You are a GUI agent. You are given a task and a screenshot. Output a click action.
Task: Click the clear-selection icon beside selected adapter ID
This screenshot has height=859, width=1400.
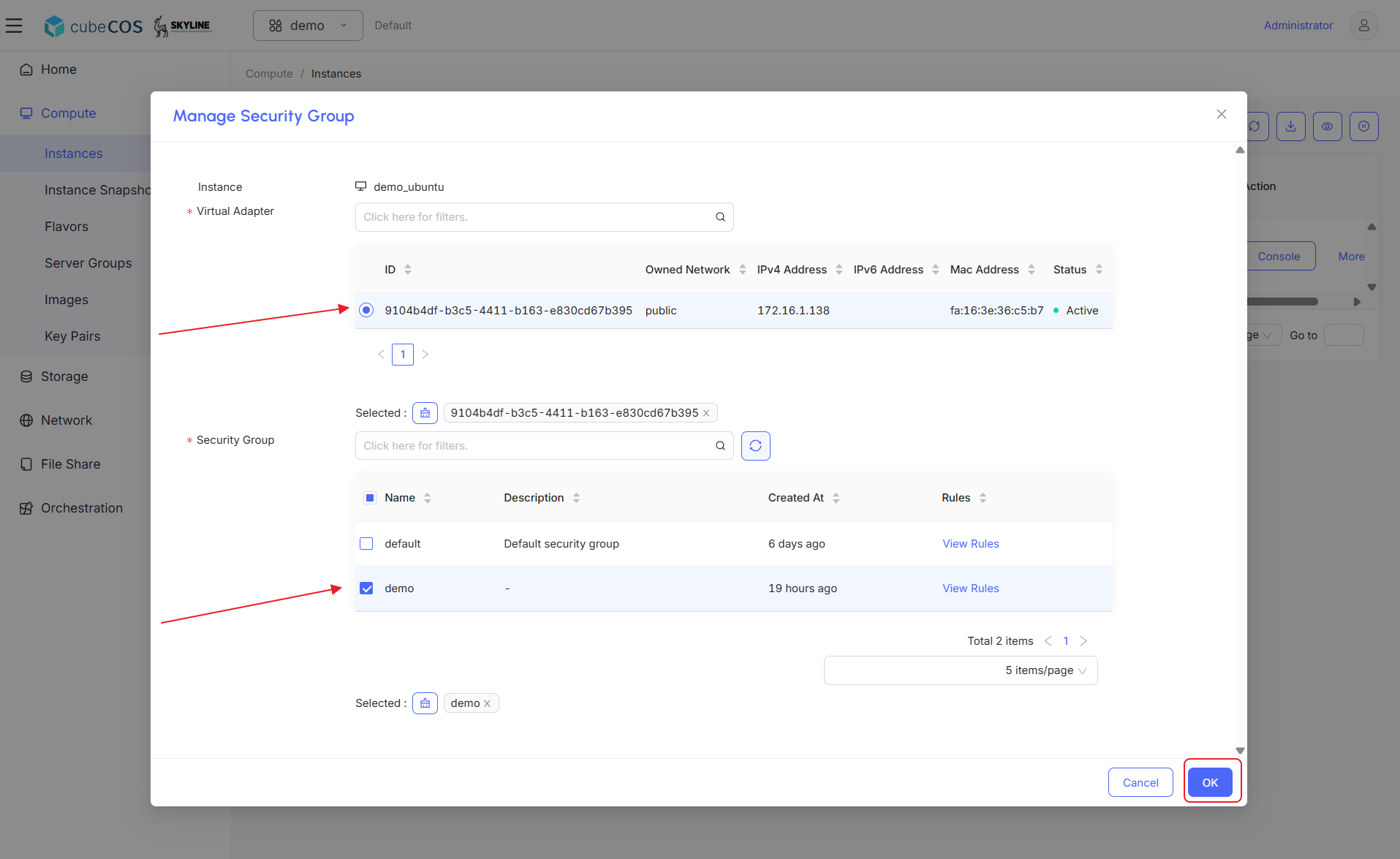coord(425,413)
